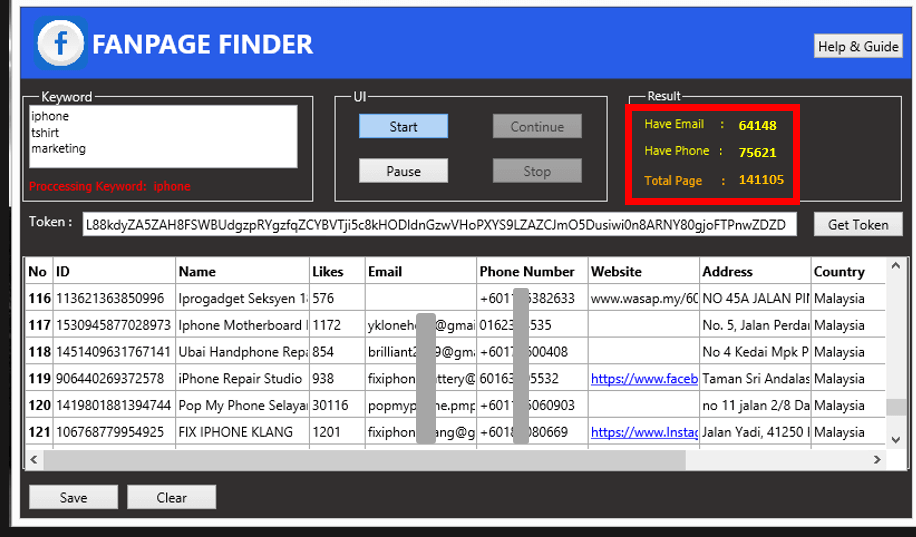Click Get Token button
Image resolution: width=916 pixels, height=537 pixels.
tap(858, 224)
